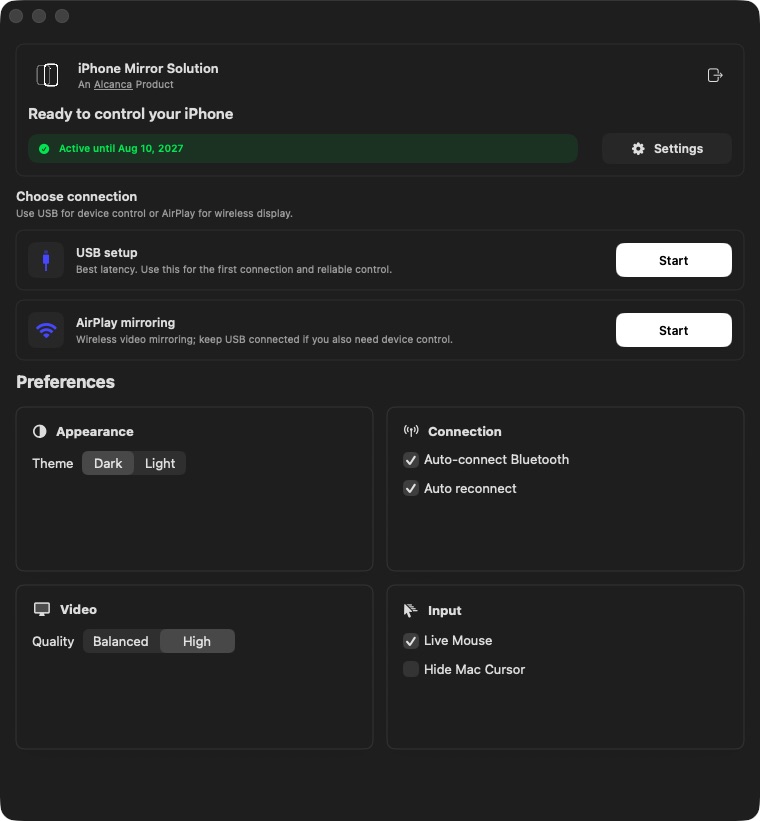Click the 'Preferences' heading

click(x=65, y=382)
